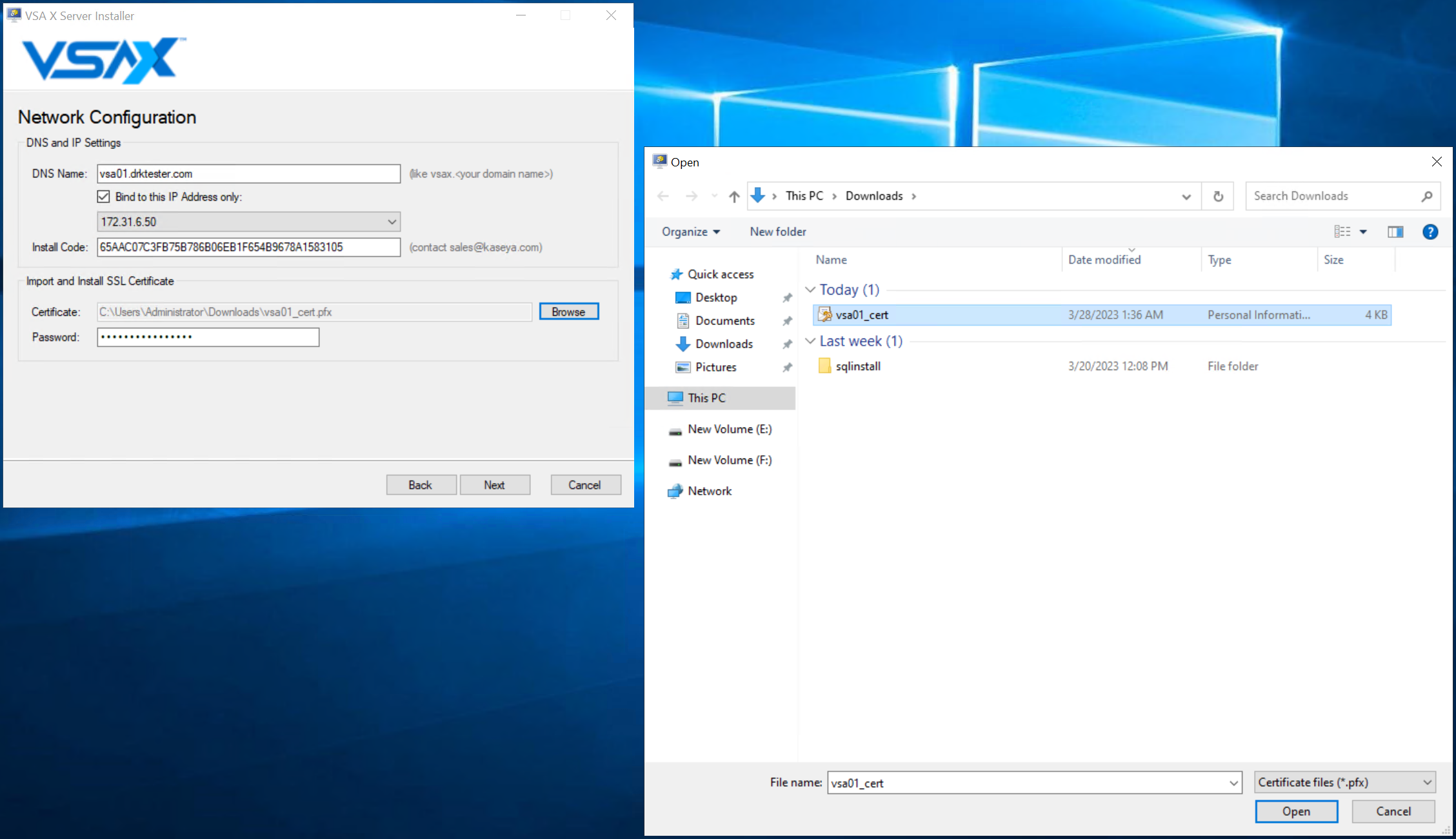Viewport: 1456px width, 839px height.
Task: Toggle the preview pane icon
Action: point(1395,232)
